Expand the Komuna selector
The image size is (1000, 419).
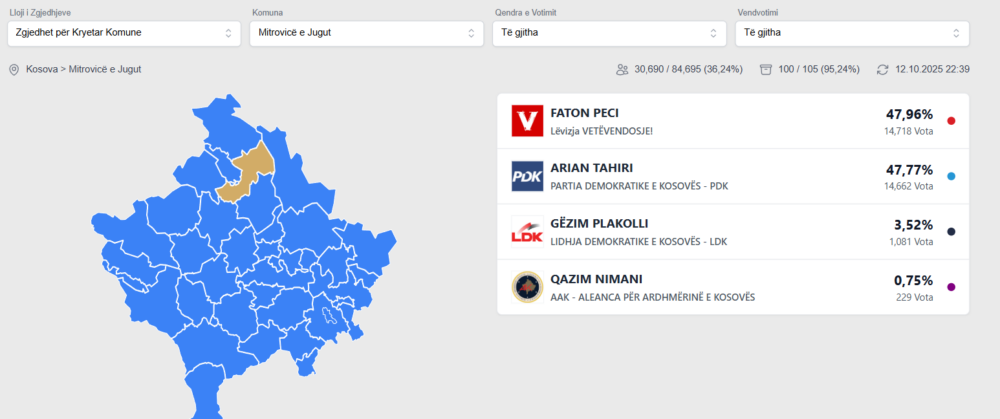[x=366, y=33]
